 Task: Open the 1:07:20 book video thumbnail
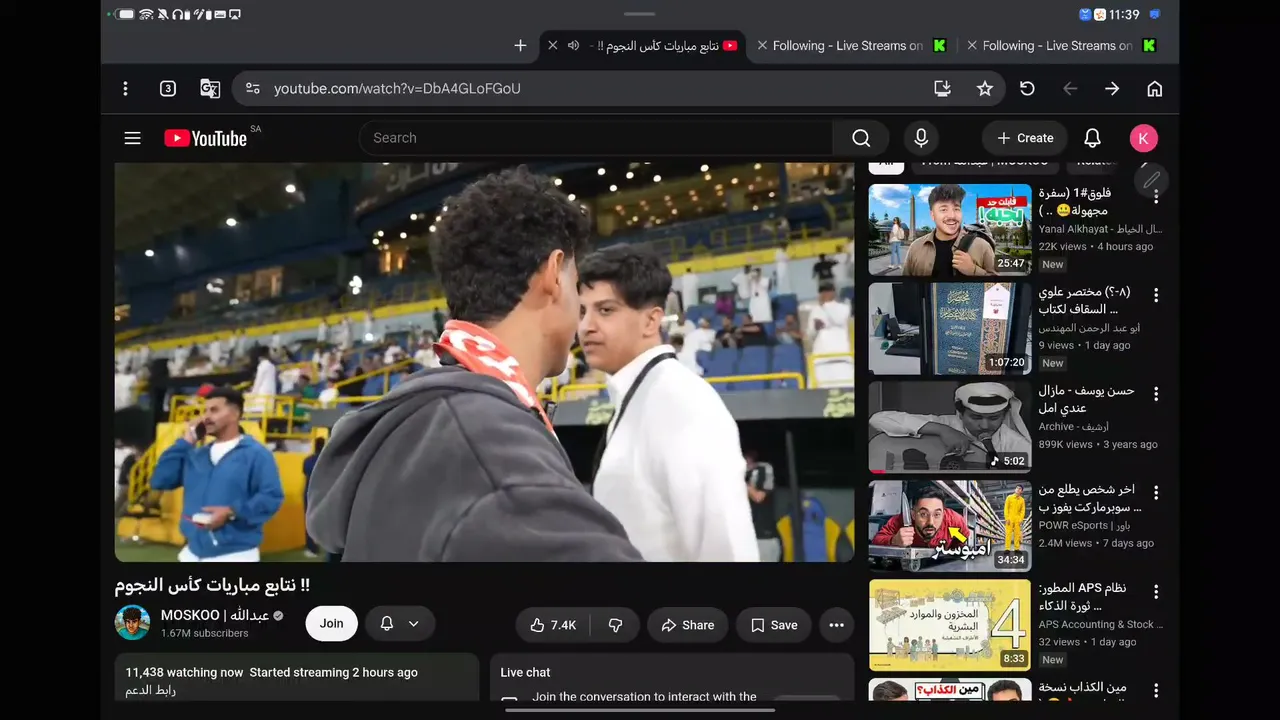(x=950, y=329)
